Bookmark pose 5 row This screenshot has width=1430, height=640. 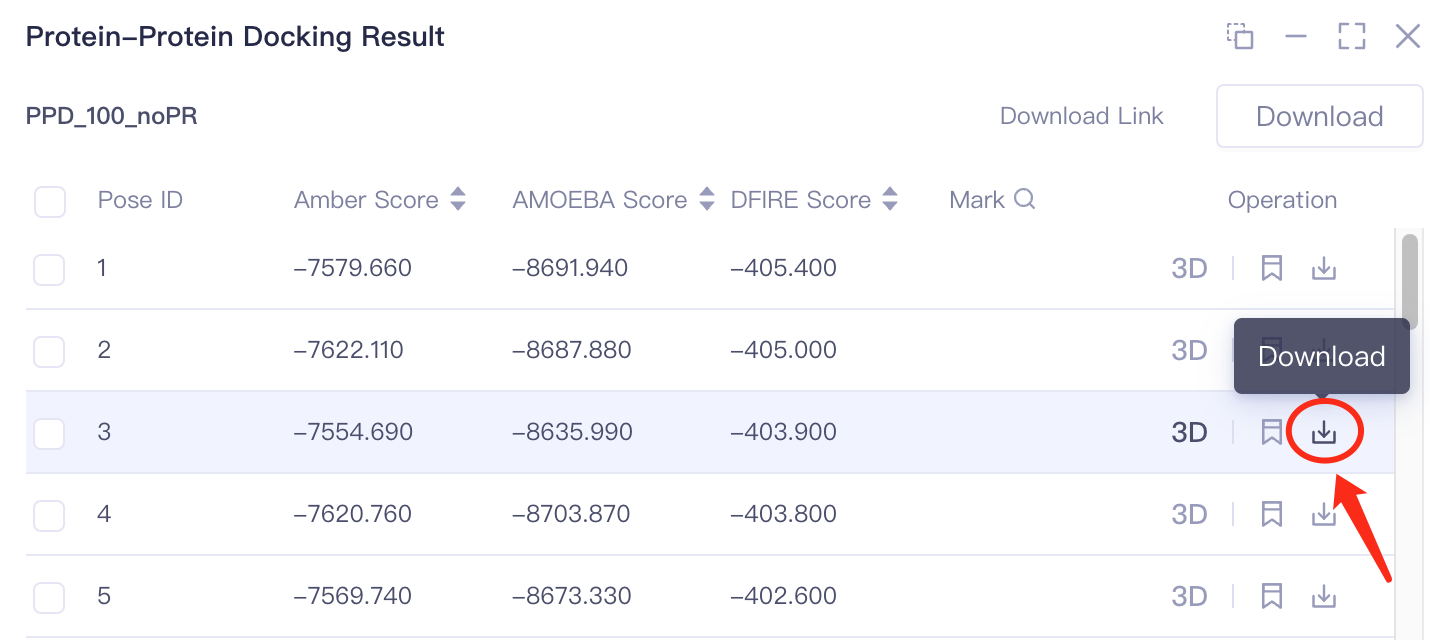point(1272,596)
